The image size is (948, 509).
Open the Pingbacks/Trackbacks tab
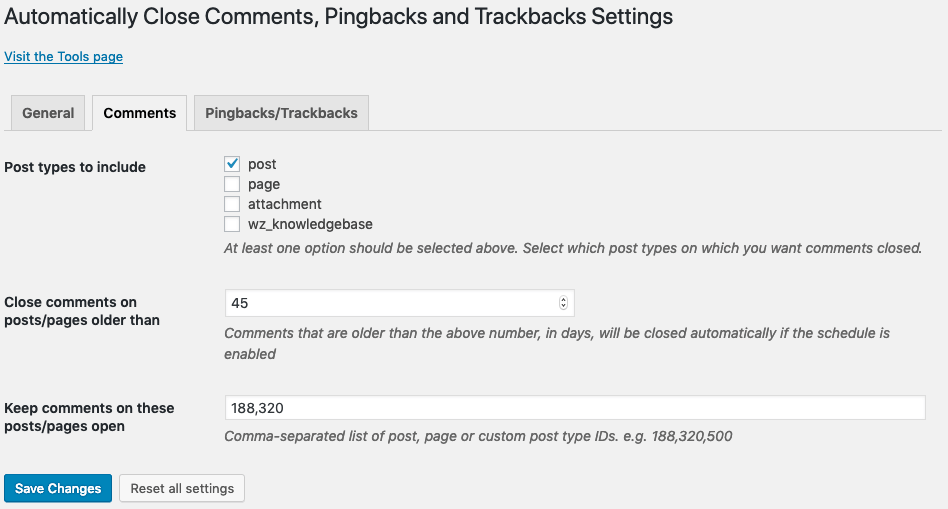click(x=281, y=113)
